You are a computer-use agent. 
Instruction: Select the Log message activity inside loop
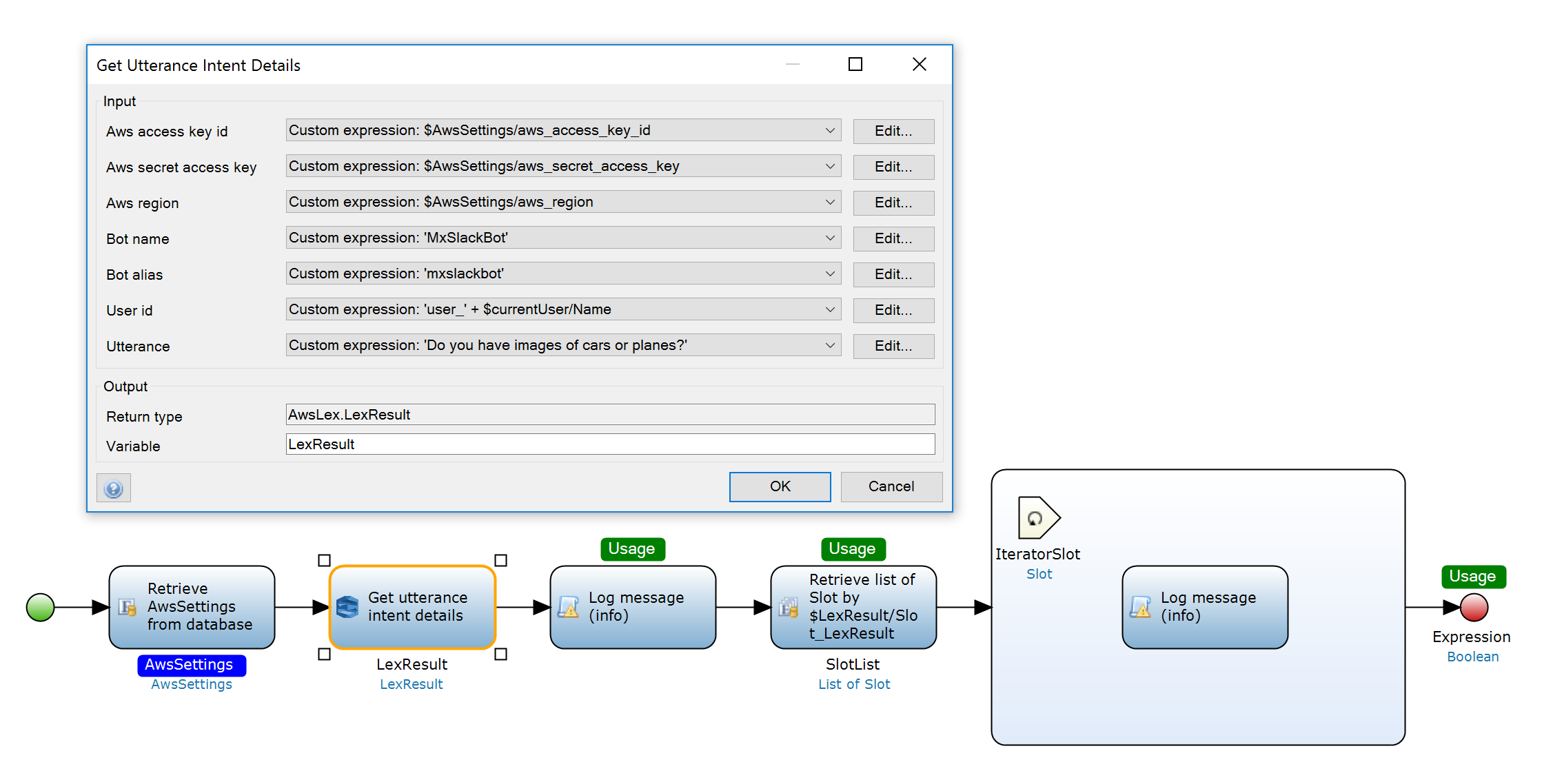point(1205,607)
